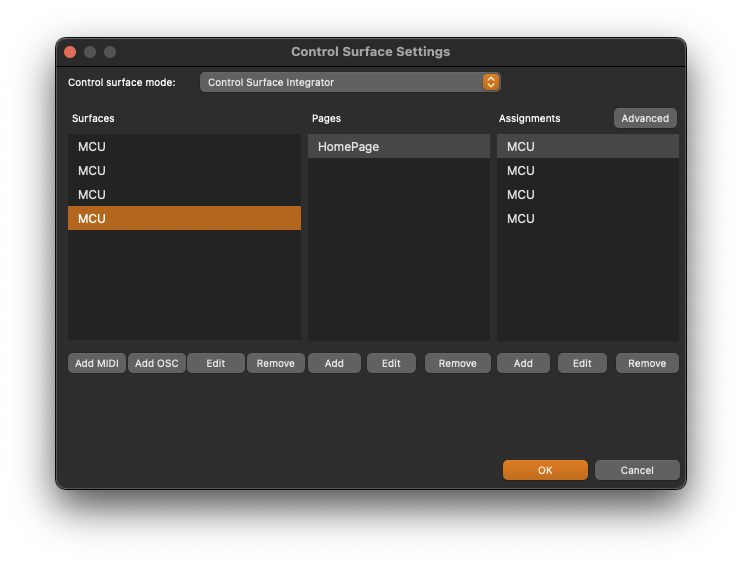Confirm settings with the OK button

(x=545, y=470)
